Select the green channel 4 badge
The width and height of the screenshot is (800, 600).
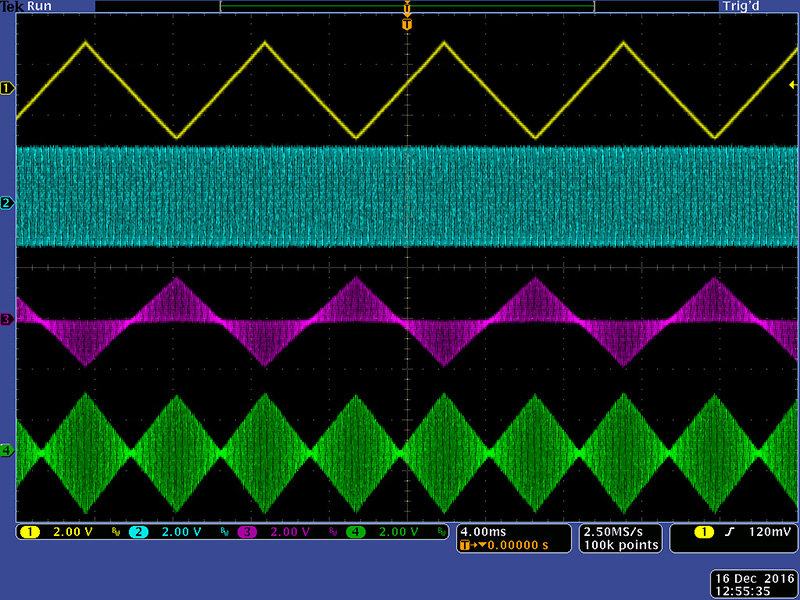[356, 532]
